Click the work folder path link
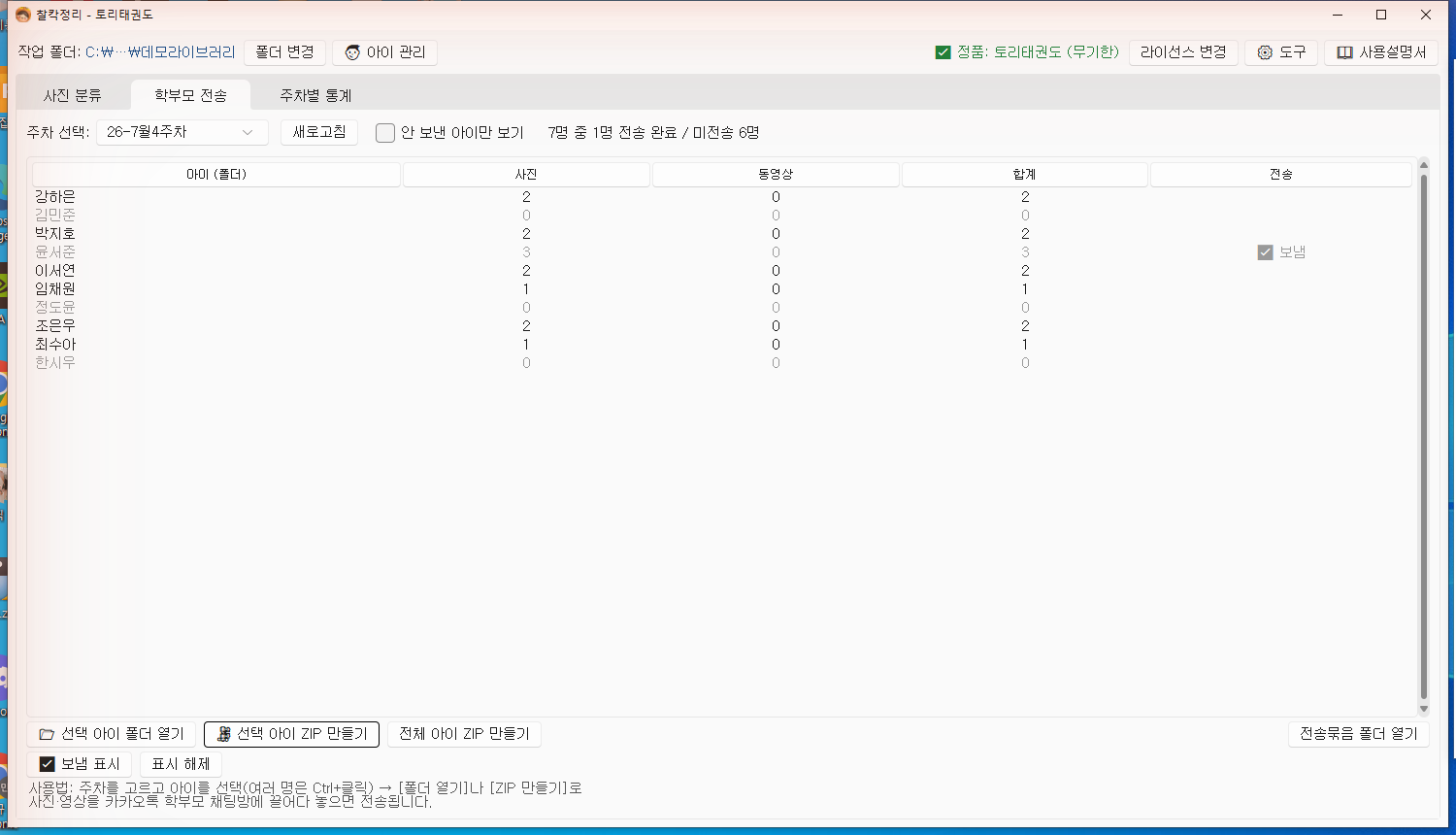The width and height of the screenshot is (1456, 835). (x=160, y=52)
